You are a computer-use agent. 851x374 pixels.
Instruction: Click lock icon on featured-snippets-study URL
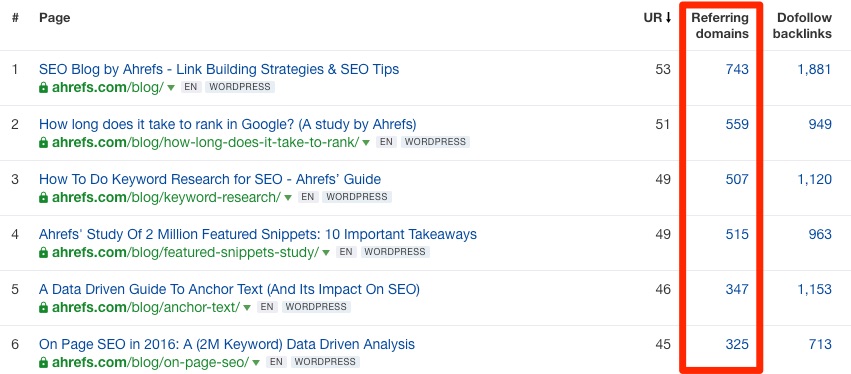coord(43,252)
